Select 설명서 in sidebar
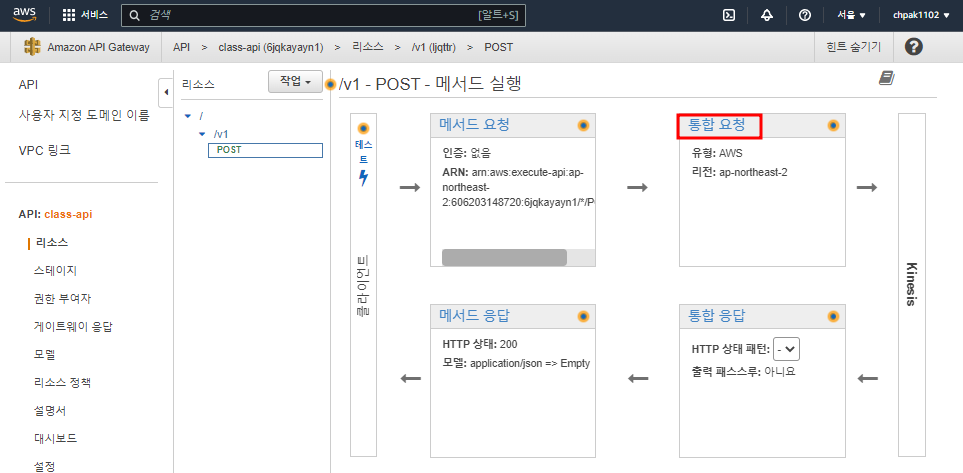Viewport: 963px width, 473px height. [x=50, y=410]
